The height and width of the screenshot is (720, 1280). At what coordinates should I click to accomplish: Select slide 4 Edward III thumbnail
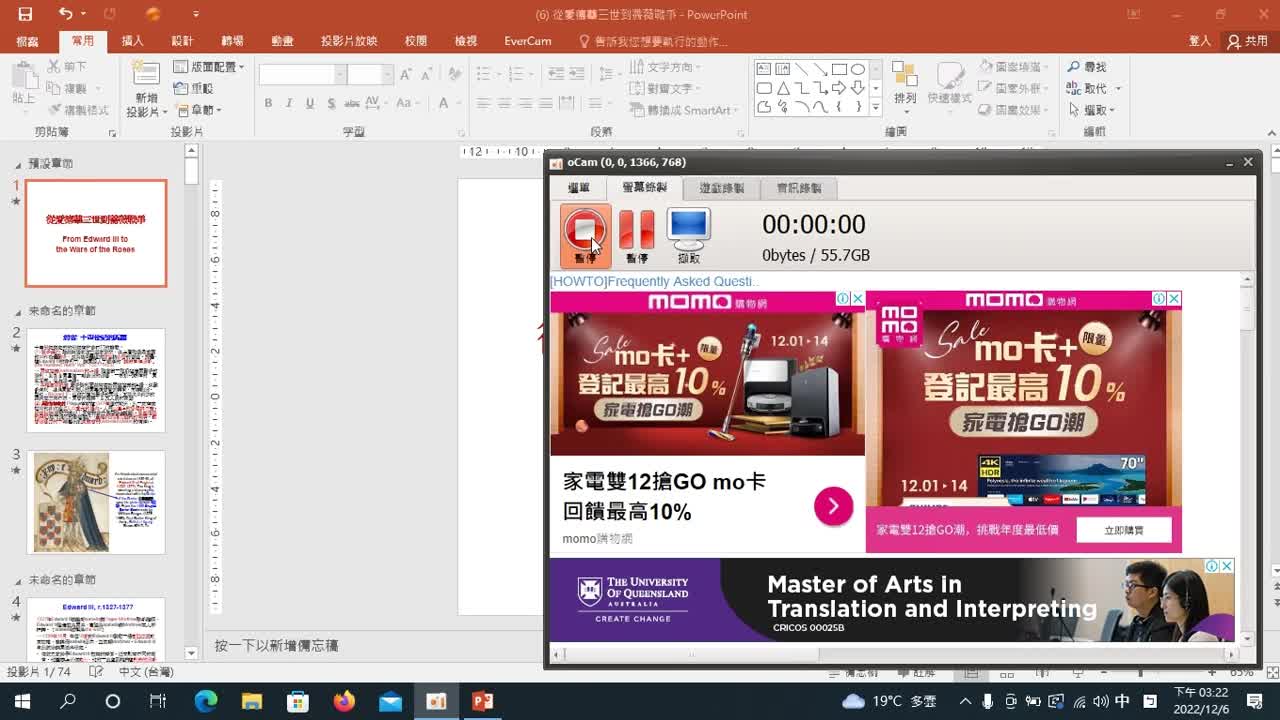pos(96,628)
